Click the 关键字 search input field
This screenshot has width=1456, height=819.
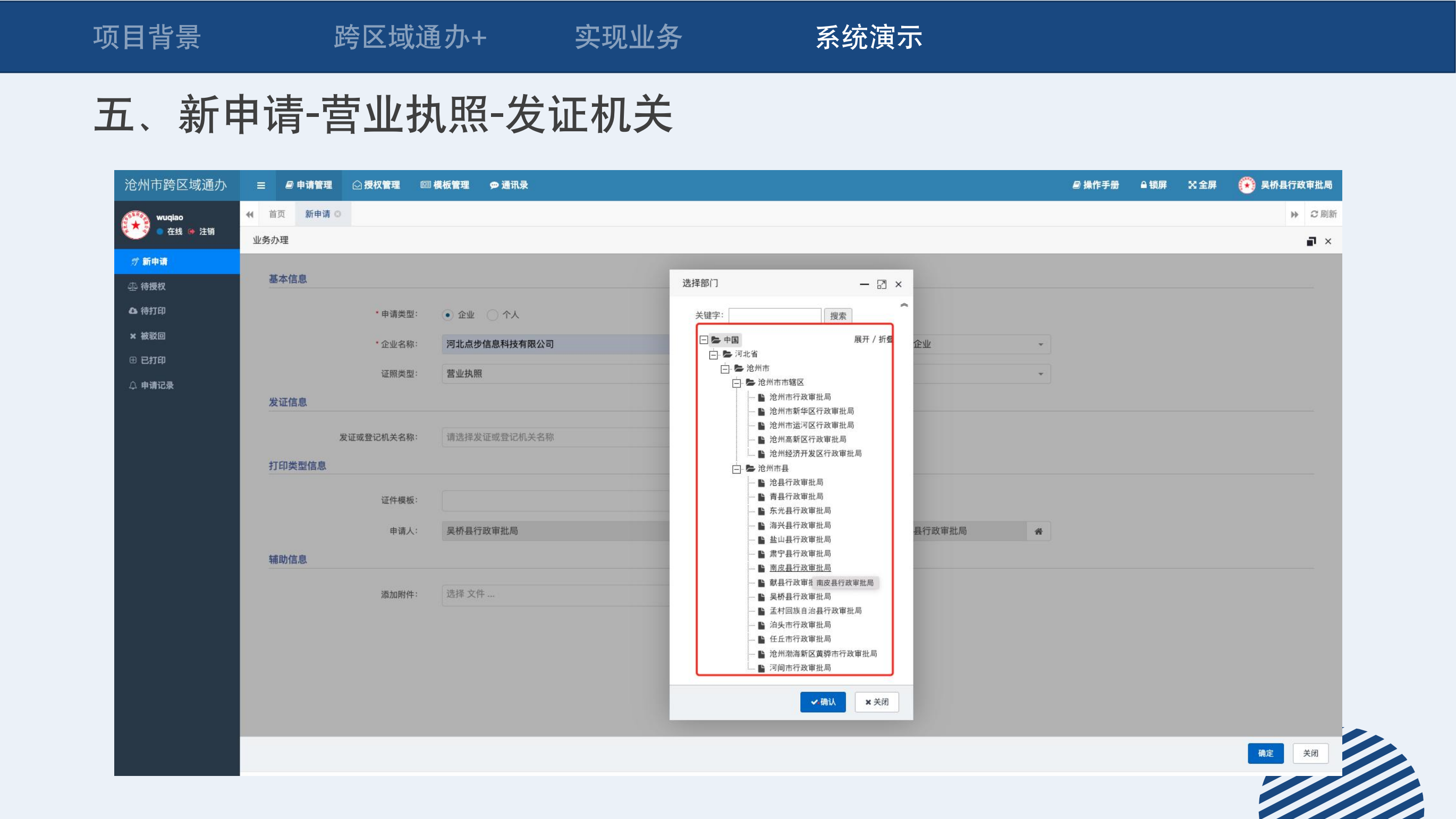774,315
